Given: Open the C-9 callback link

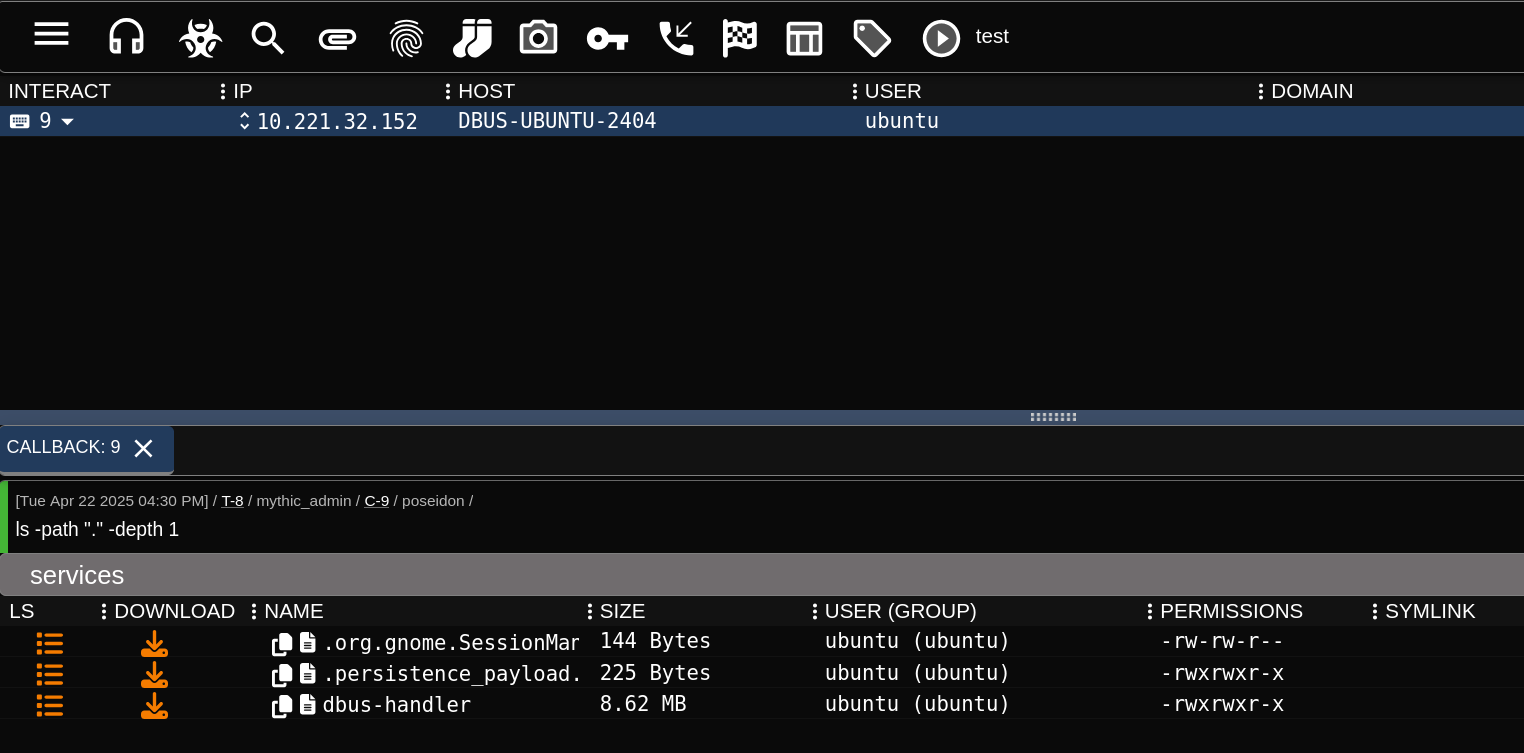Looking at the screenshot, I should click(376, 501).
